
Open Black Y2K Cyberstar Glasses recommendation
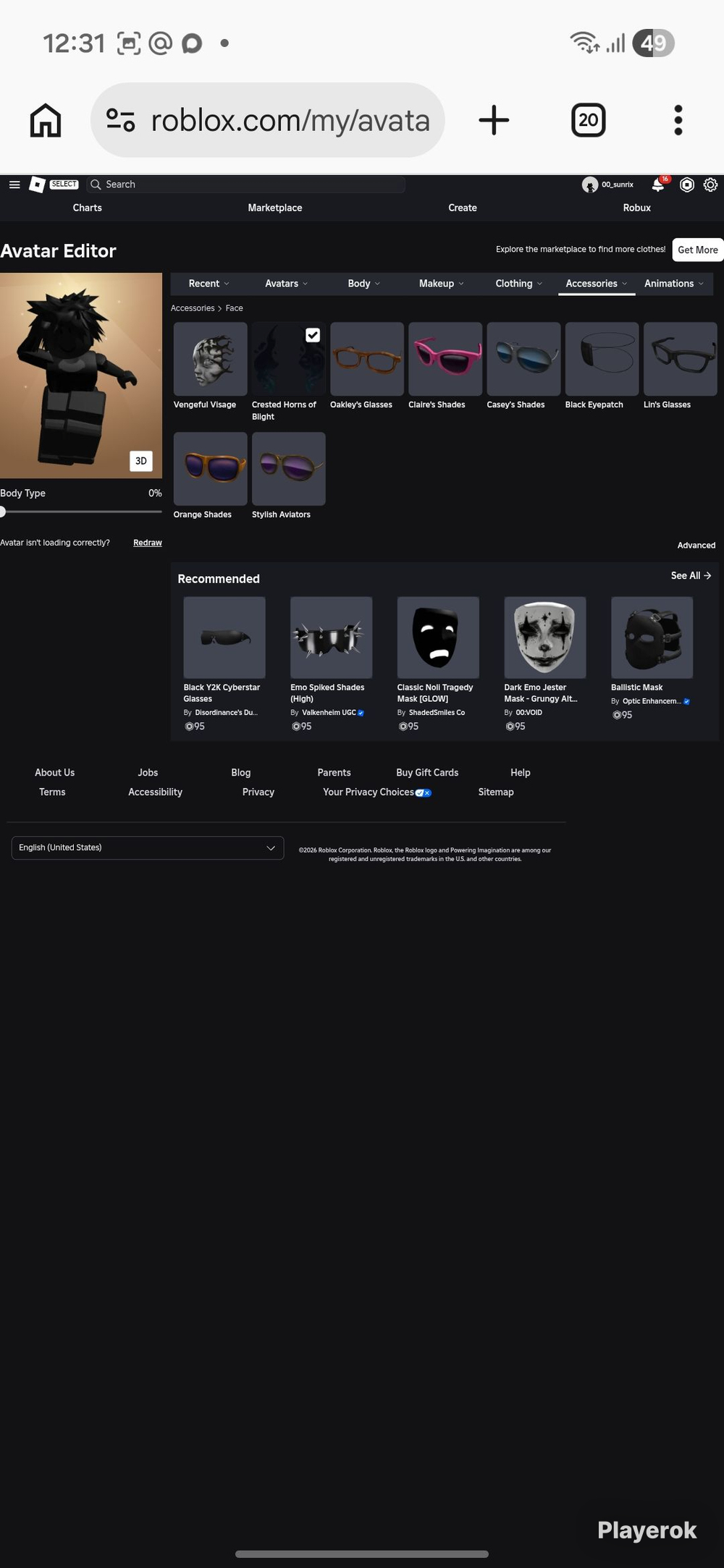[x=224, y=637]
